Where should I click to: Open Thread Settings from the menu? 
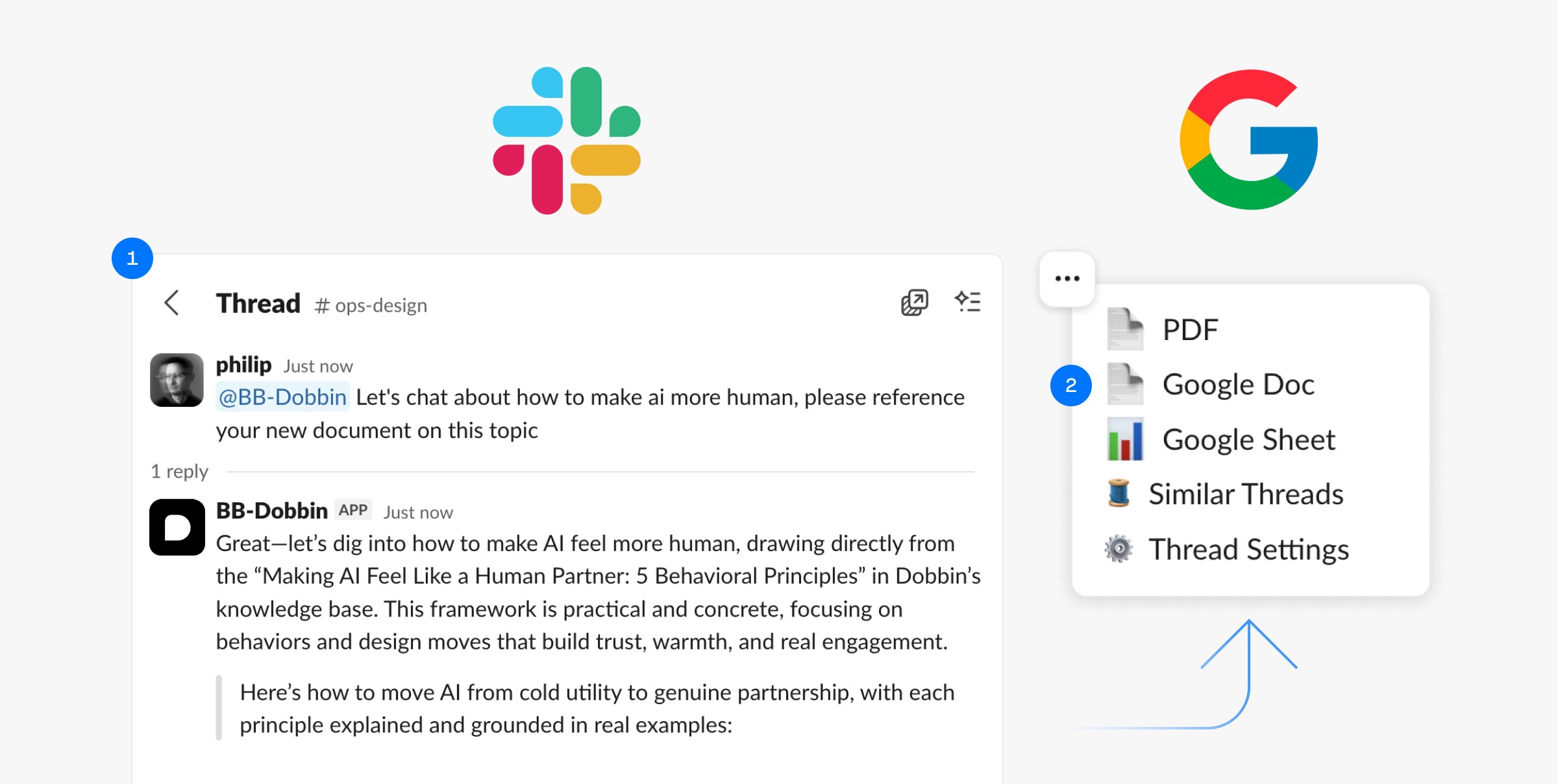point(1248,550)
